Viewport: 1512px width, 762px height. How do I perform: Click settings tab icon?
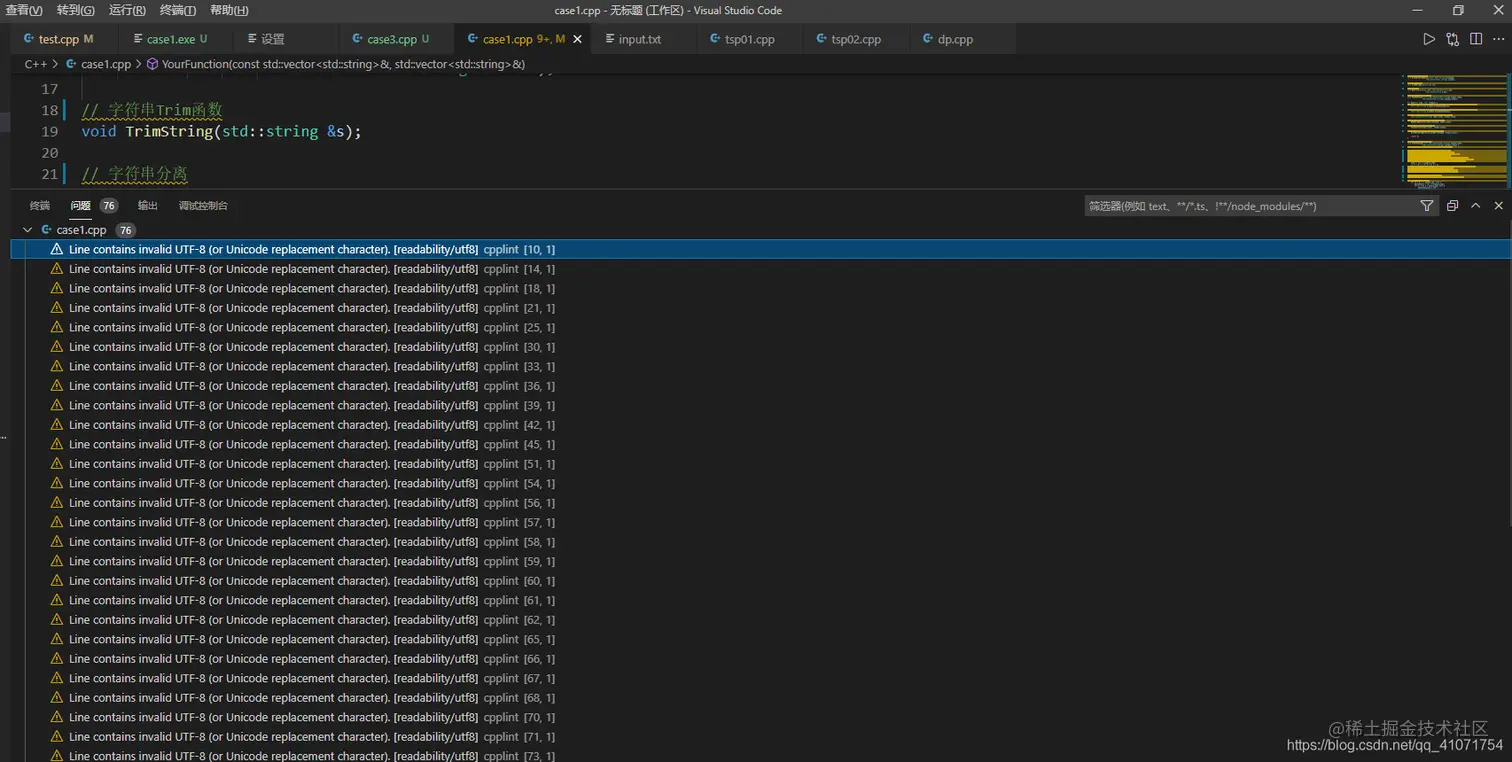[251, 39]
